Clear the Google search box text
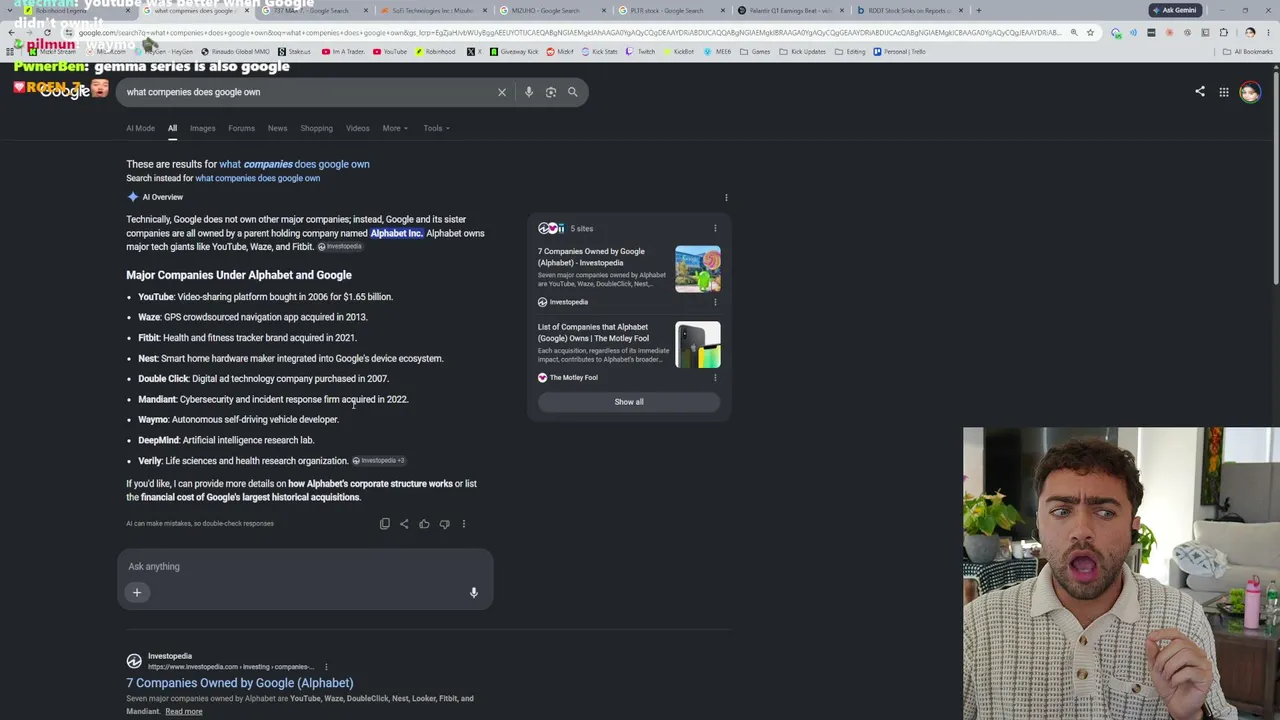This screenshot has width=1280, height=720. pos(502,92)
